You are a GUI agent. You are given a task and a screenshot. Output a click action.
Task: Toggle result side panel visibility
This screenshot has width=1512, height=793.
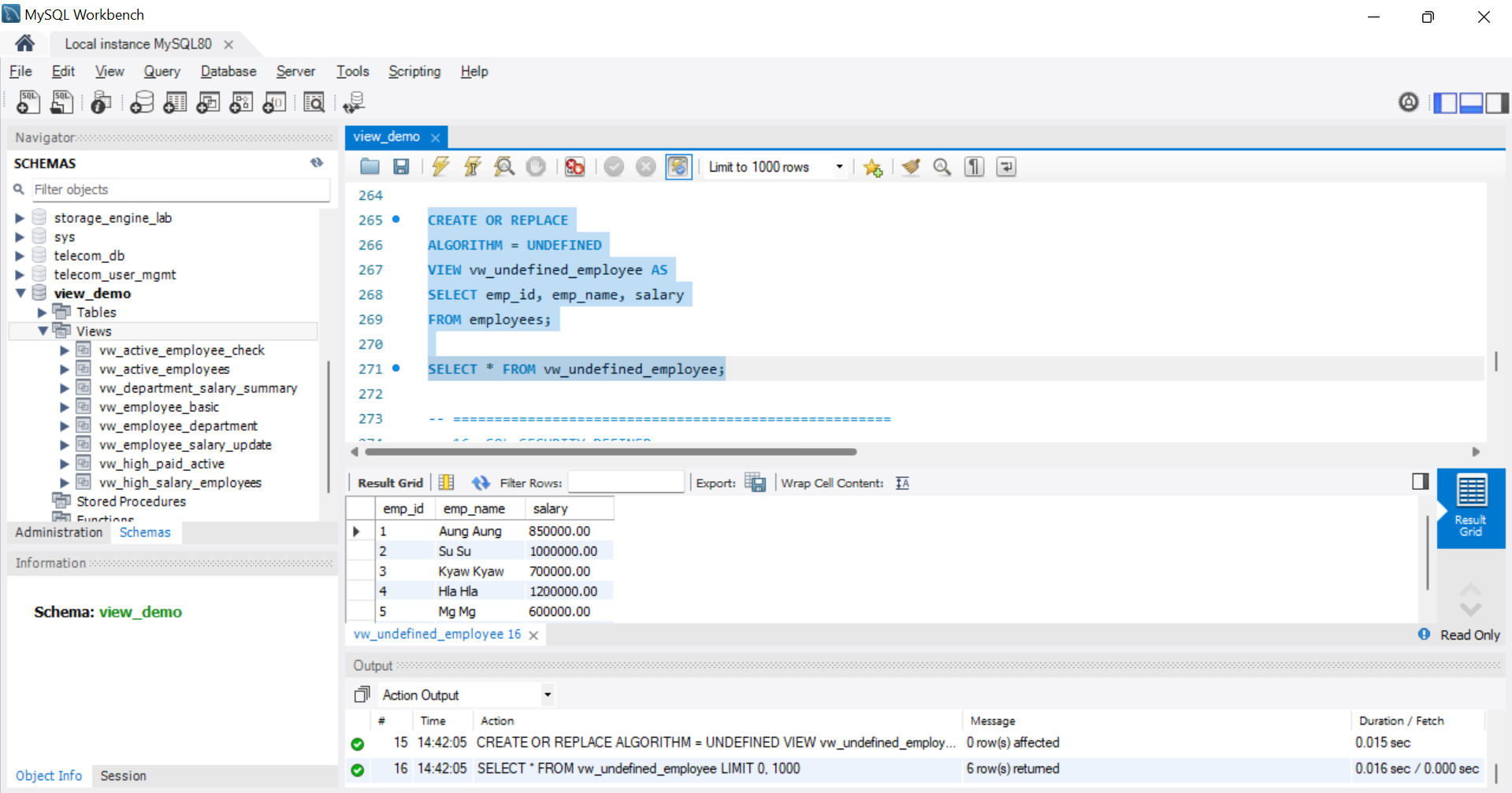click(1421, 481)
